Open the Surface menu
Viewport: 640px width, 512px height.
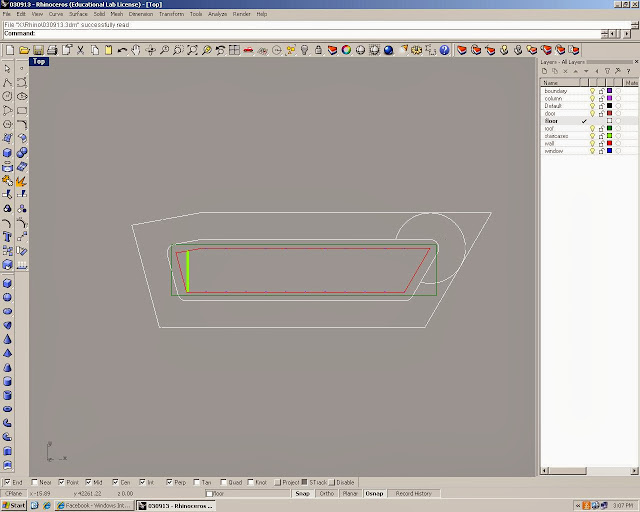point(78,14)
